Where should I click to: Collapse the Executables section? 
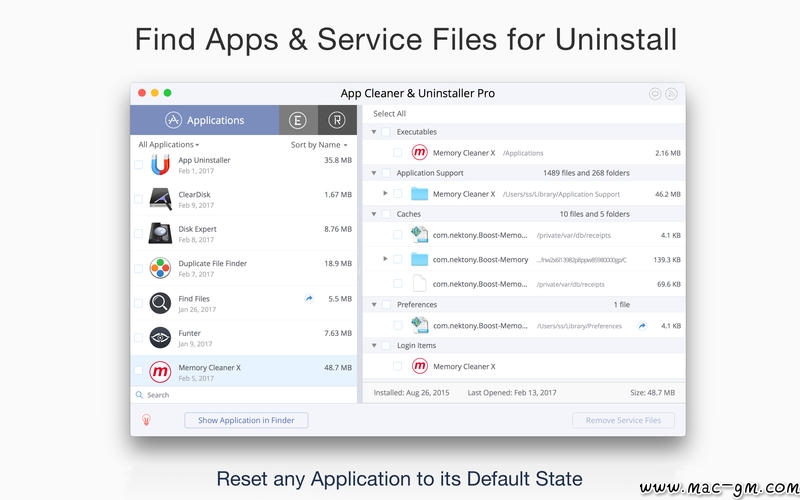tap(374, 132)
